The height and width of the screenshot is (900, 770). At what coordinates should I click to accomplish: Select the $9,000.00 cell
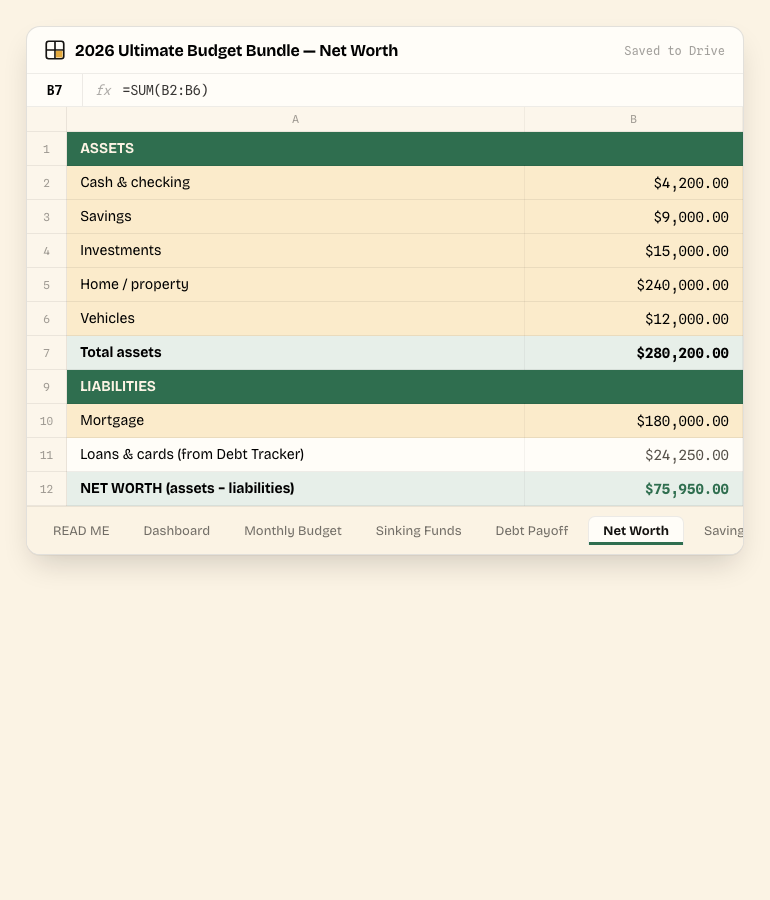click(633, 216)
